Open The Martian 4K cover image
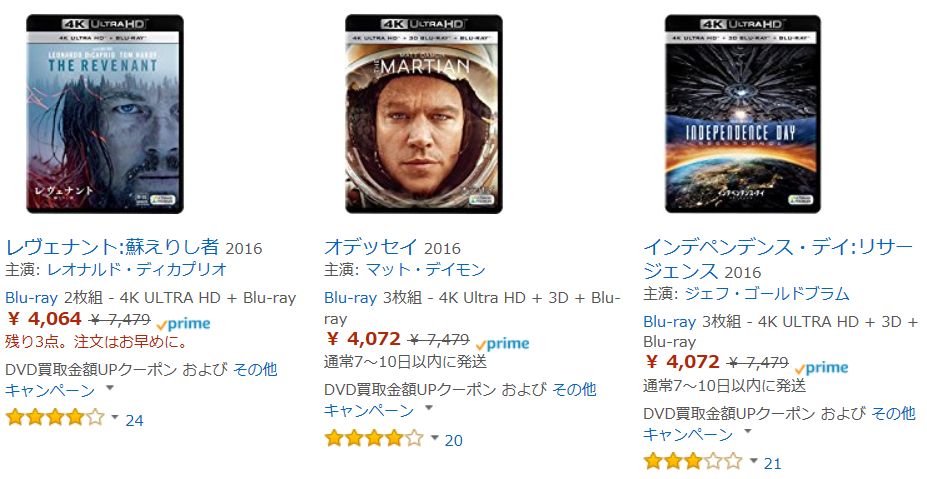Image resolution: width=927 pixels, height=479 pixels. (424, 114)
